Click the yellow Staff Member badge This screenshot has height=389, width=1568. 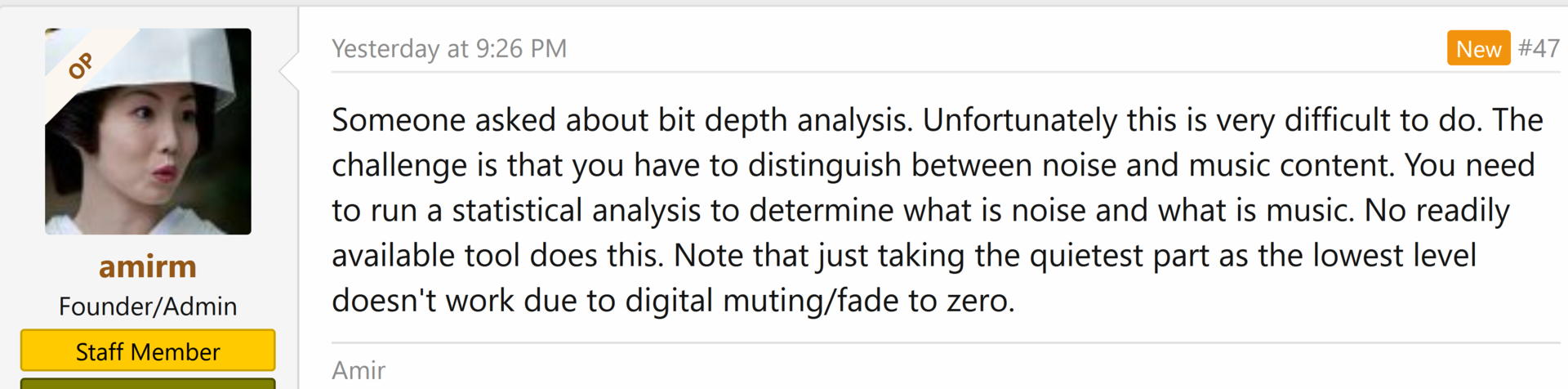tap(148, 351)
